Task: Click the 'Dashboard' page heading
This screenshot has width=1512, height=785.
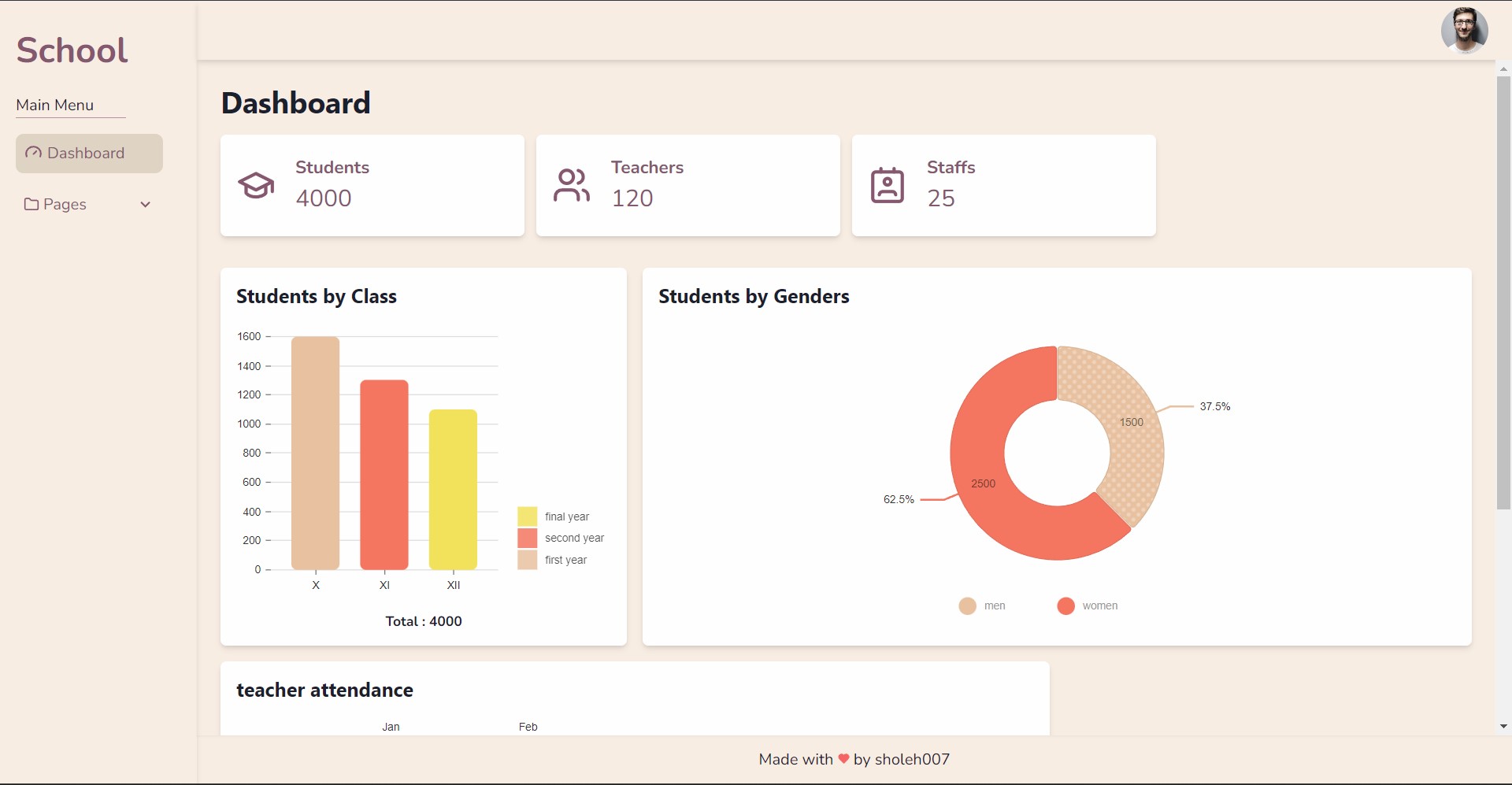Action: (x=296, y=103)
